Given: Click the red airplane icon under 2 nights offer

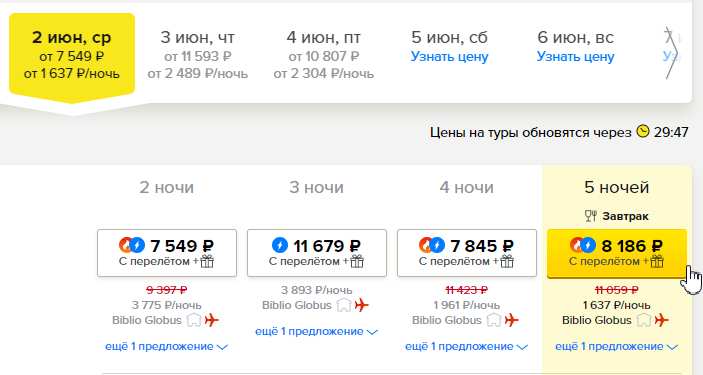Looking at the screenshot, I should [x=212, y=320].
